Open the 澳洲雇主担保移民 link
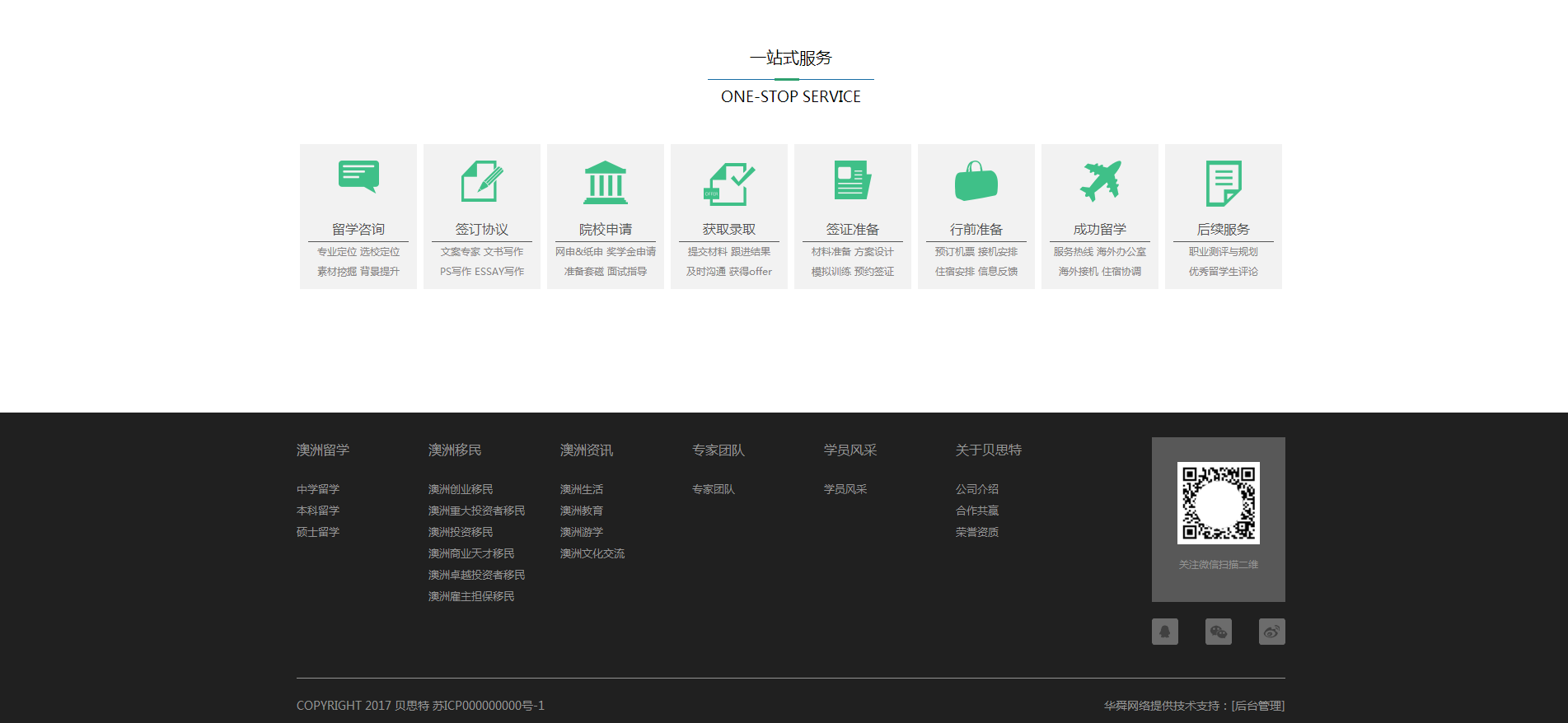 pos(471,596)
